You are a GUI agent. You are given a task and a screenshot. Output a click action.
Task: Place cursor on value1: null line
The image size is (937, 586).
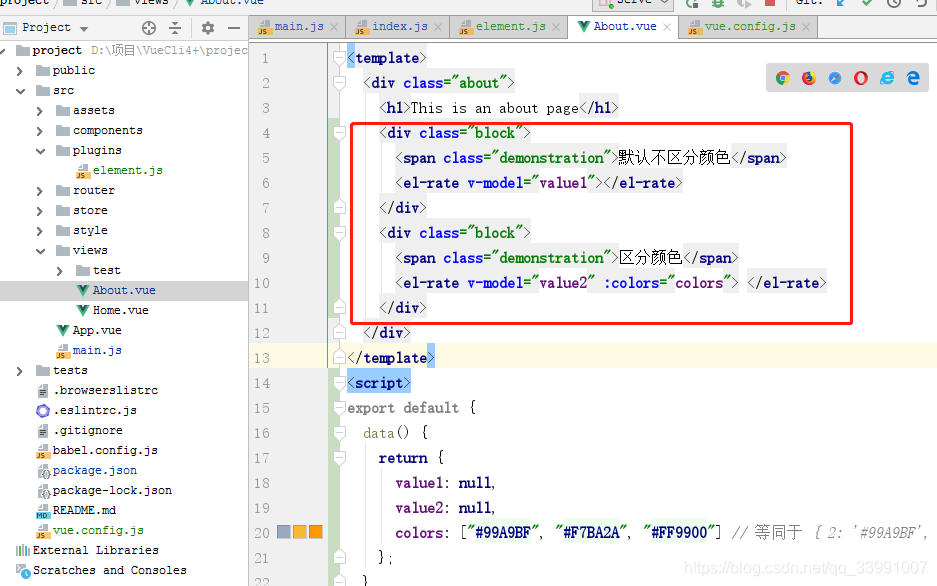pos(445,483)
